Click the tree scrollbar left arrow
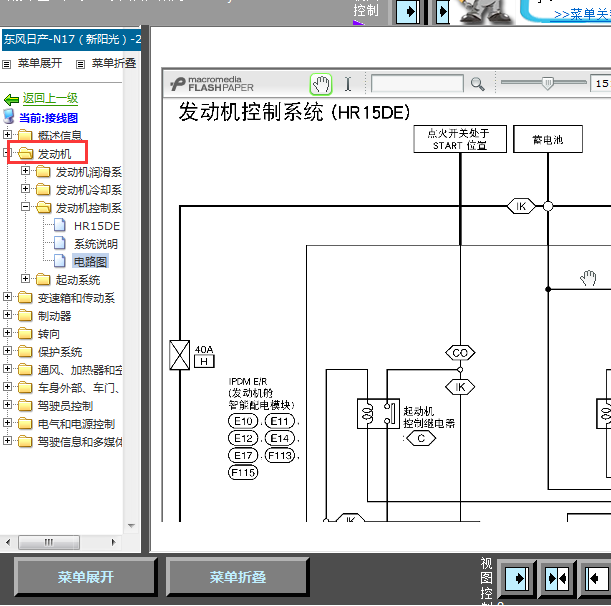611x606 pixels. pos(8,542)
